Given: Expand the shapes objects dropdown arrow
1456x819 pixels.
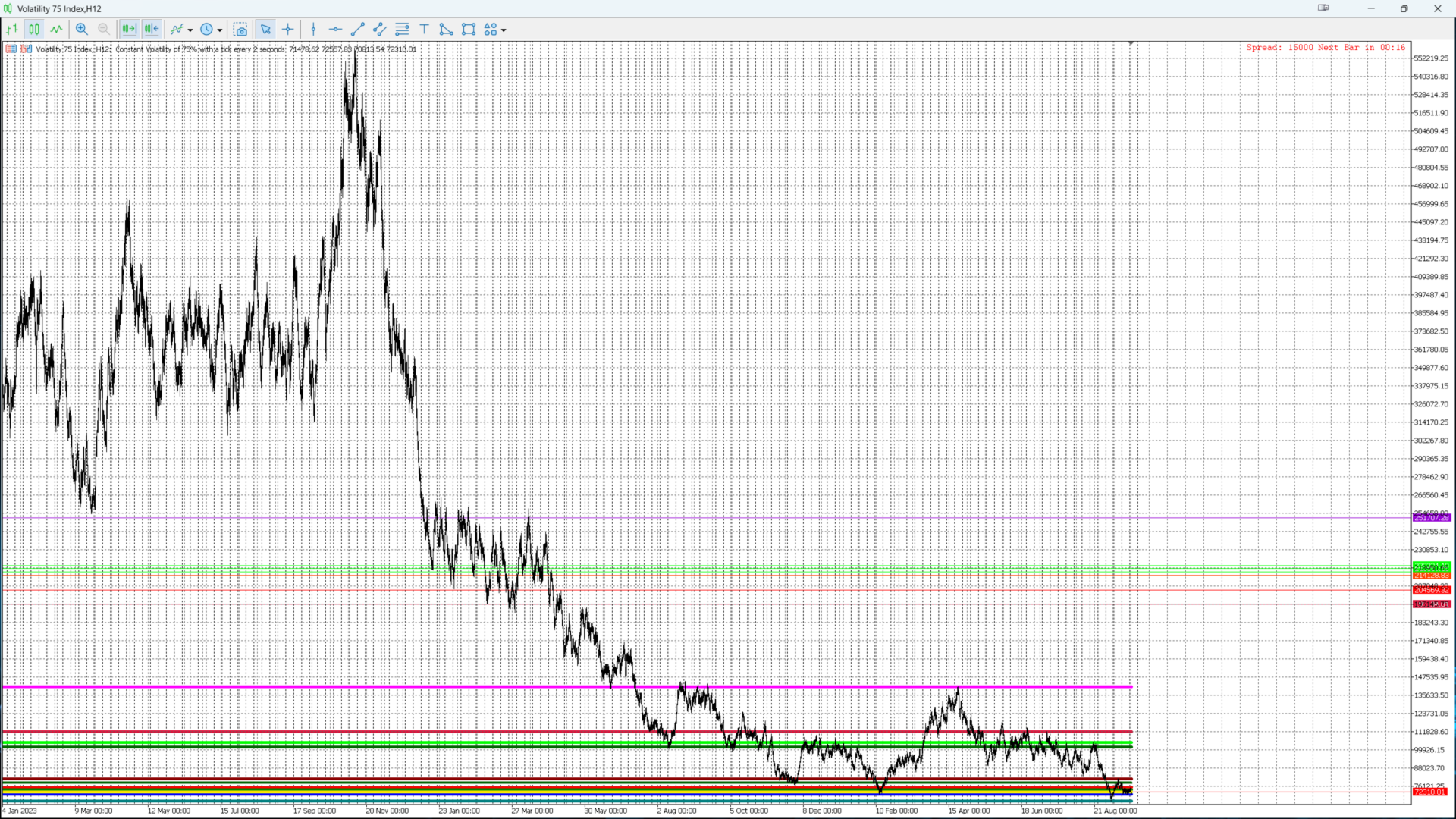Looking at the screenshot, I should pyautogui.click(x=504, y=30).
